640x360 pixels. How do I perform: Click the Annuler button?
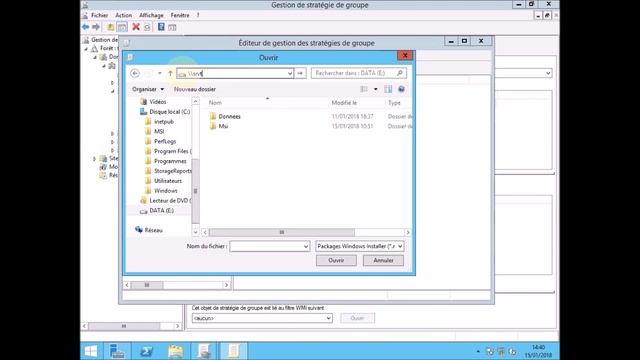(x=383, y=260)
